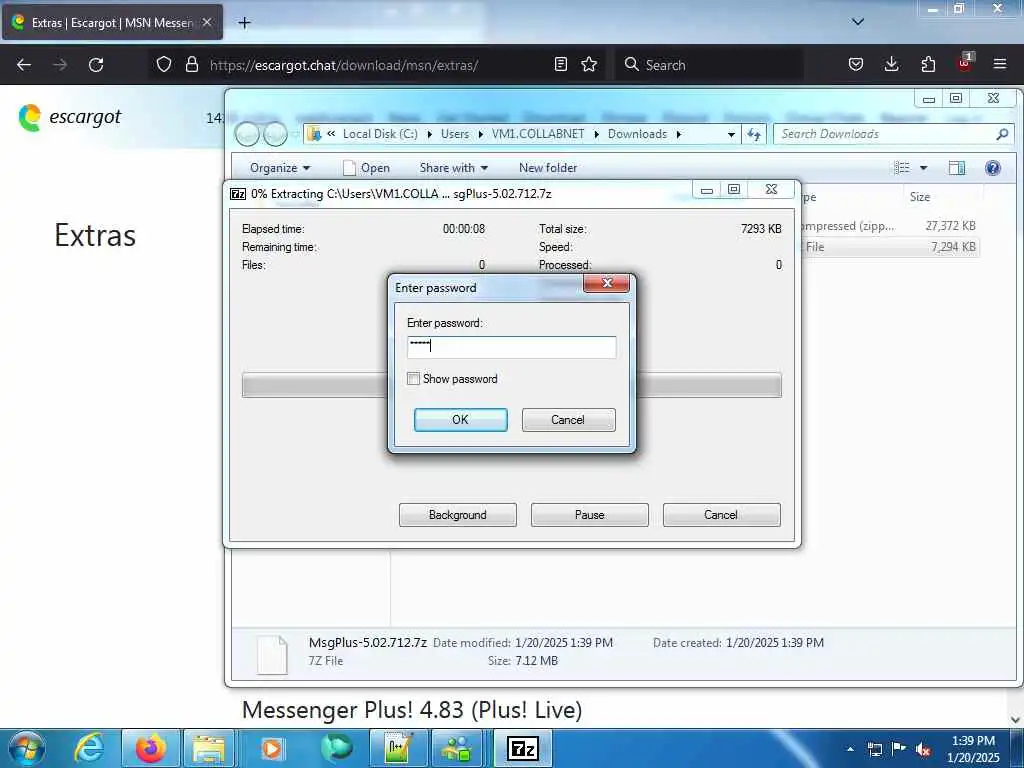Image resolution: width=1024 pixels, height=768 pixels.
Task: Open the Firefox hamburger menu
Action: 1000,64
